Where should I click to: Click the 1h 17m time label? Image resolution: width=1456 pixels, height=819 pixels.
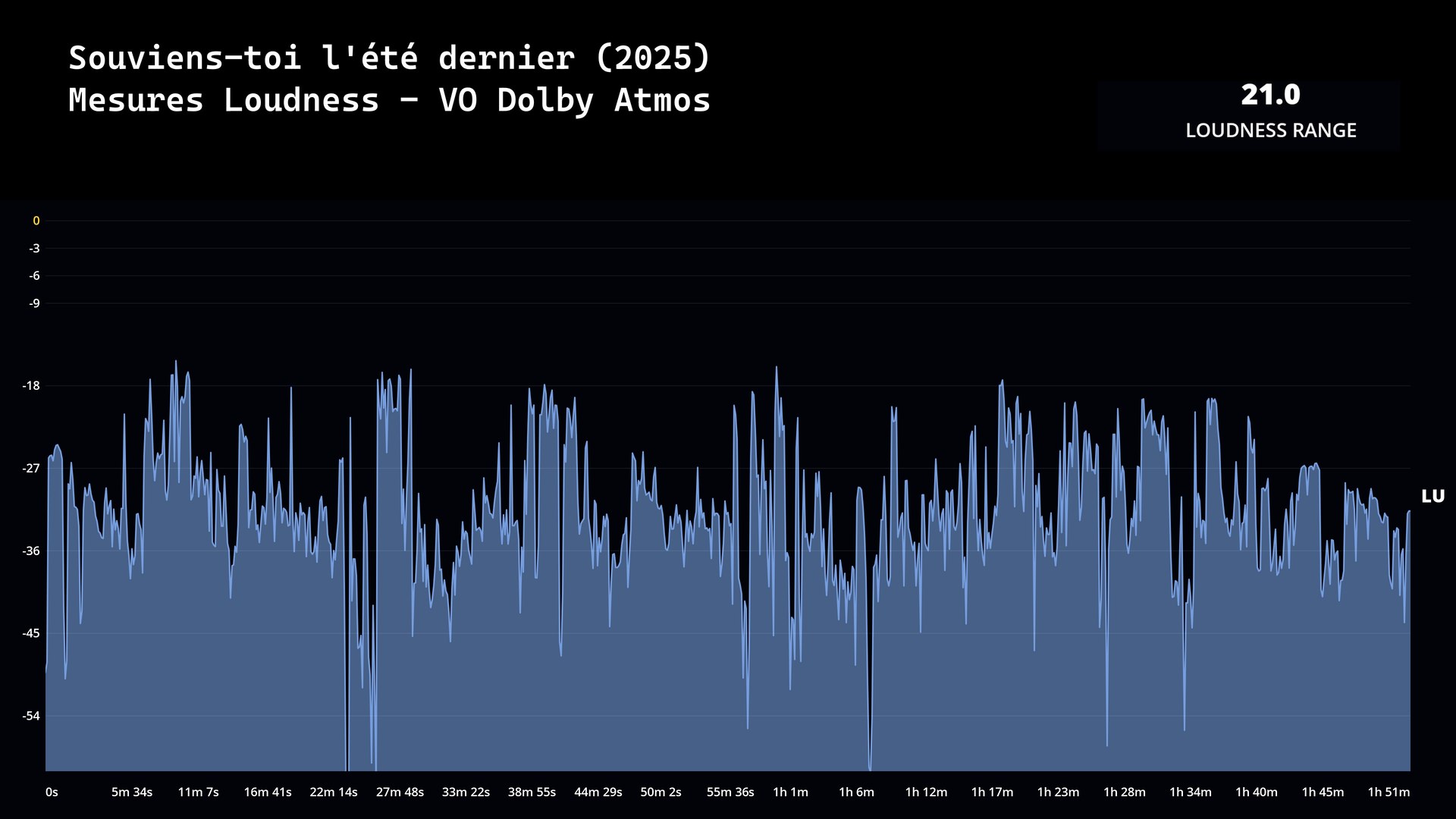click(992, 792)
